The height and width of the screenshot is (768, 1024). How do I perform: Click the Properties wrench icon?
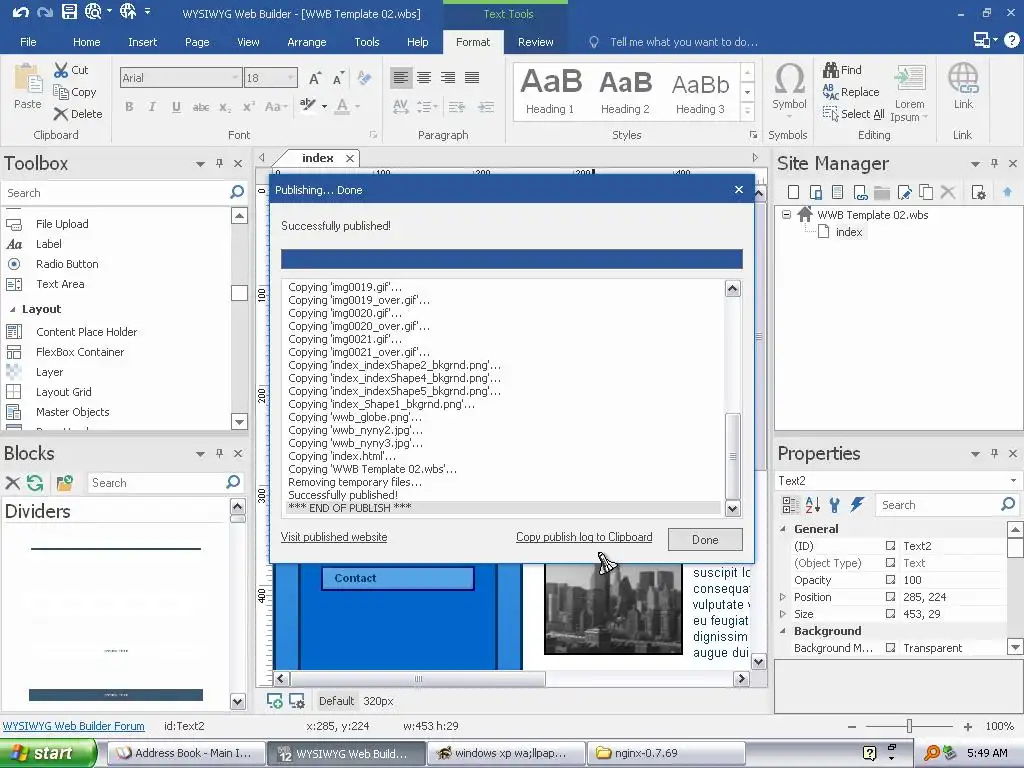[x=835, y=504]
